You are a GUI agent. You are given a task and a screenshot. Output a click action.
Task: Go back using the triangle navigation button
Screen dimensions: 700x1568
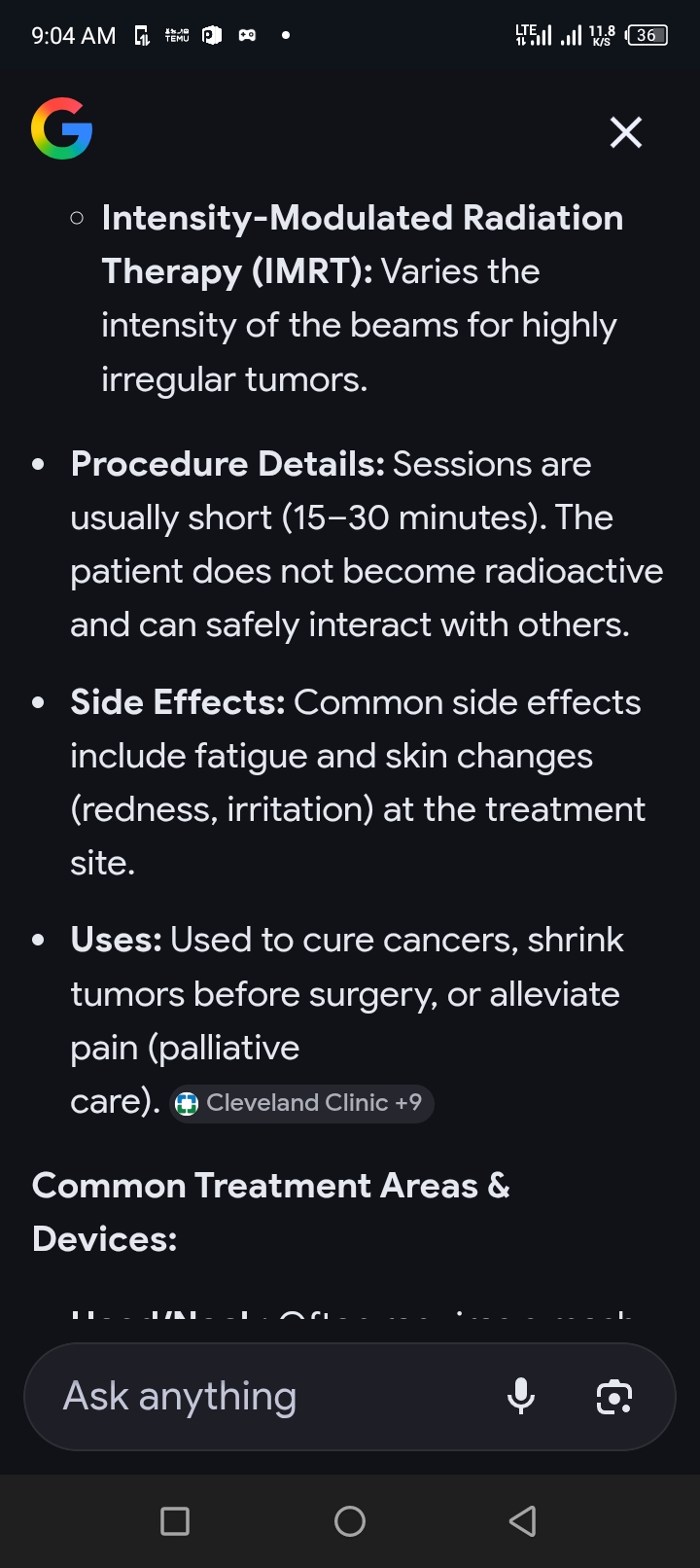click(x=523, y=1521)
